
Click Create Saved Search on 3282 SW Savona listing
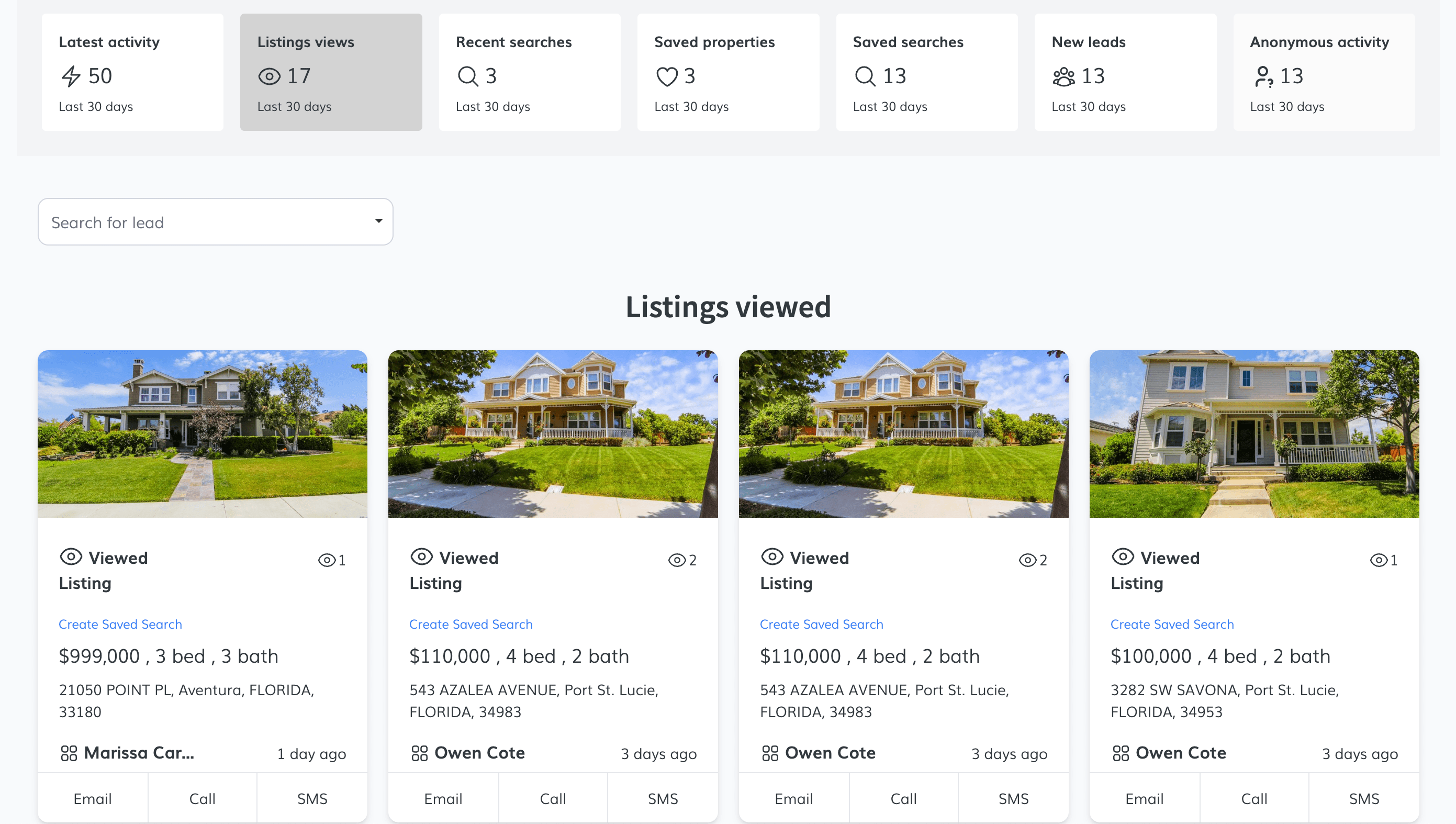coord(1171,624)
